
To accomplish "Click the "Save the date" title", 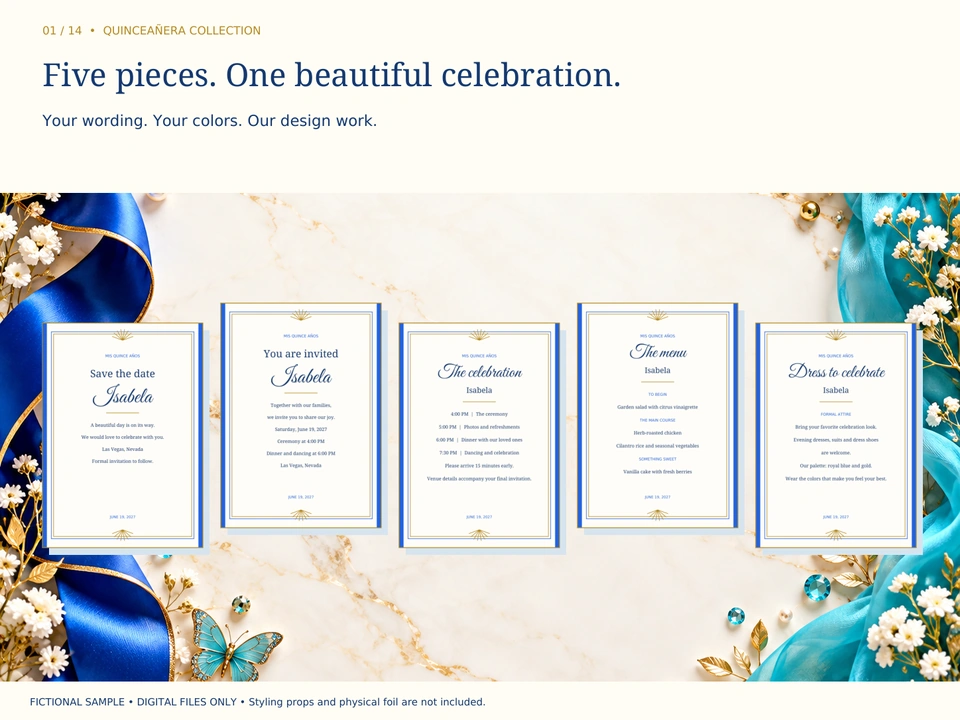I will coord(122,373).
